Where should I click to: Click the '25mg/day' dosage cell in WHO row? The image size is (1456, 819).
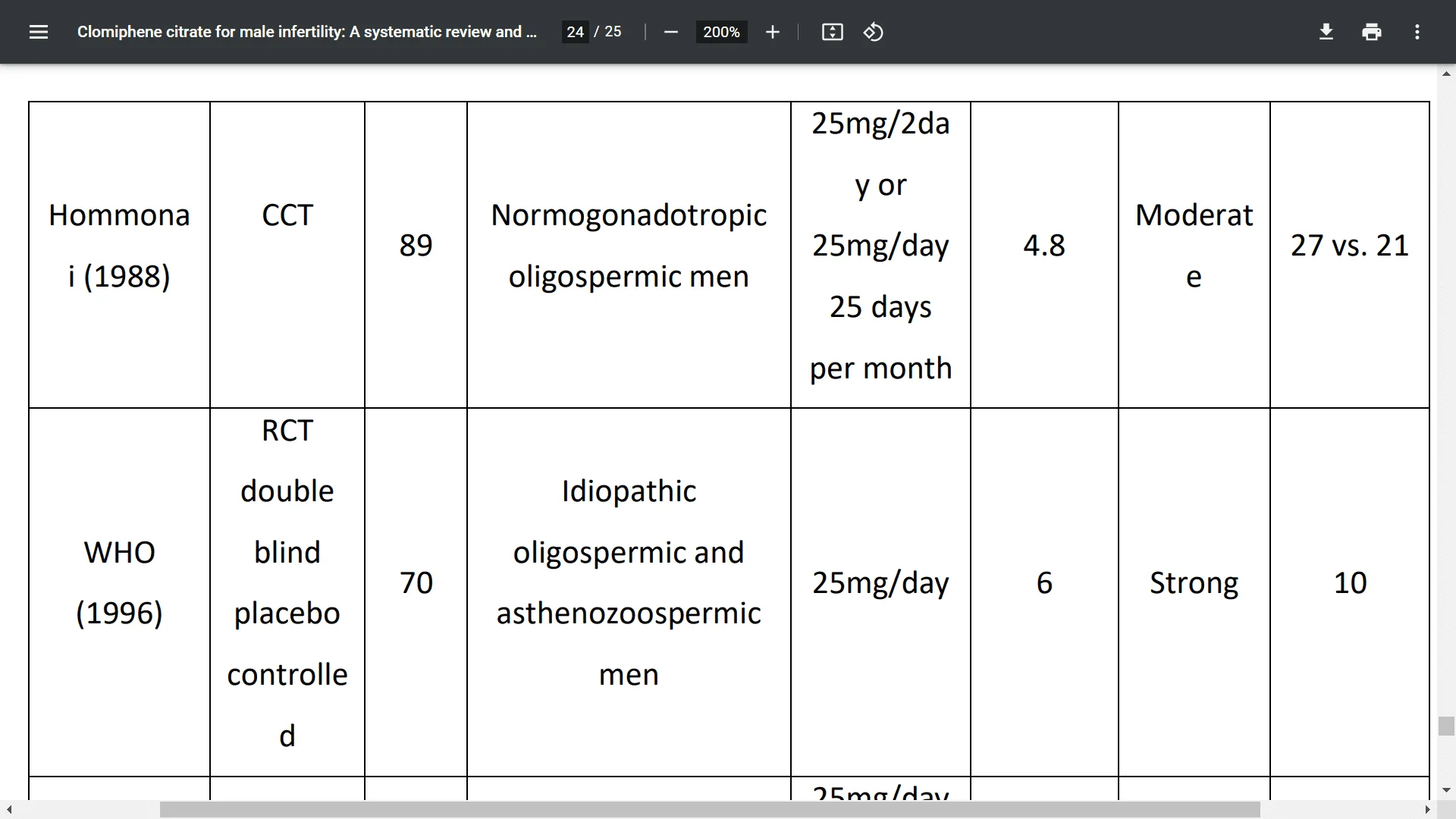tap(880, 592)
